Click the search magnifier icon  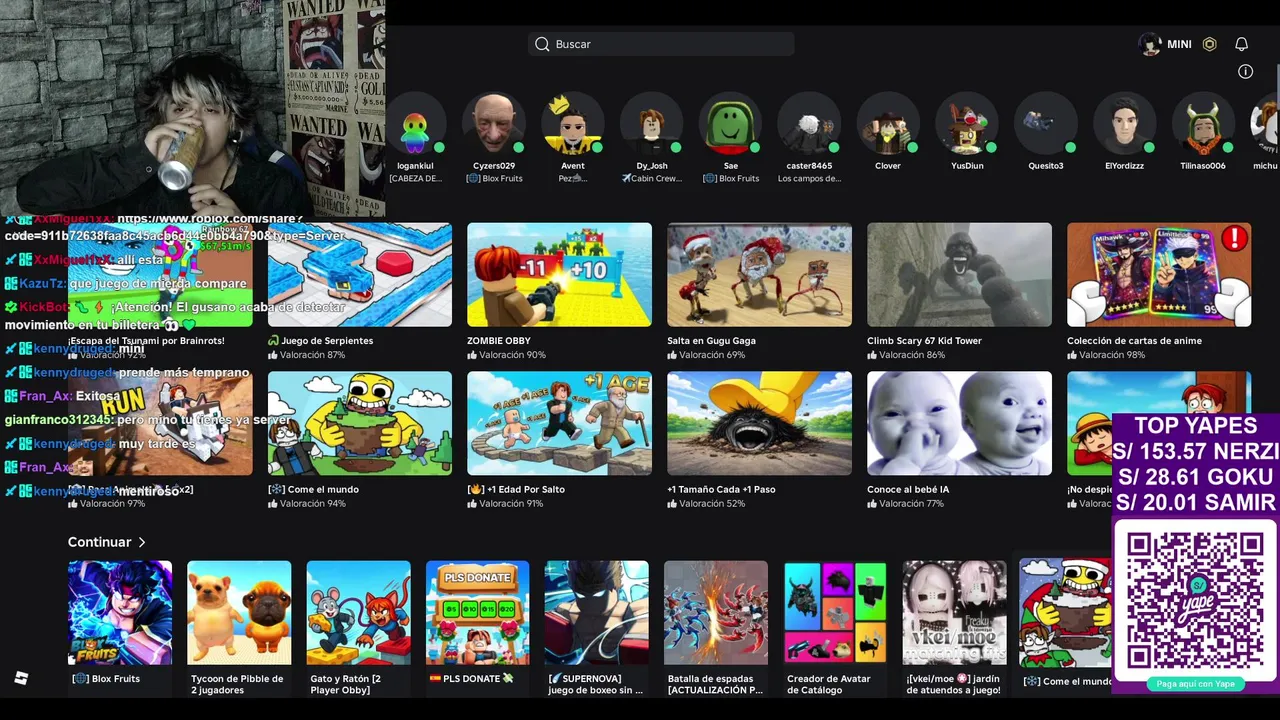click(542, 44)
